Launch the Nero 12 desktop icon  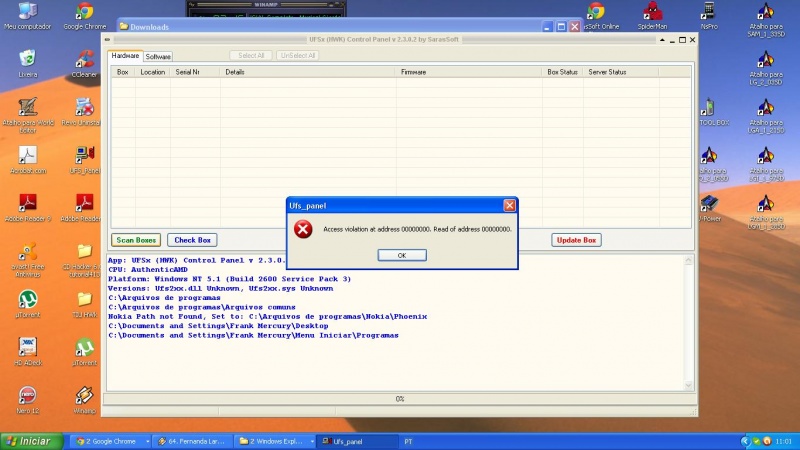(x=28, y=400)
